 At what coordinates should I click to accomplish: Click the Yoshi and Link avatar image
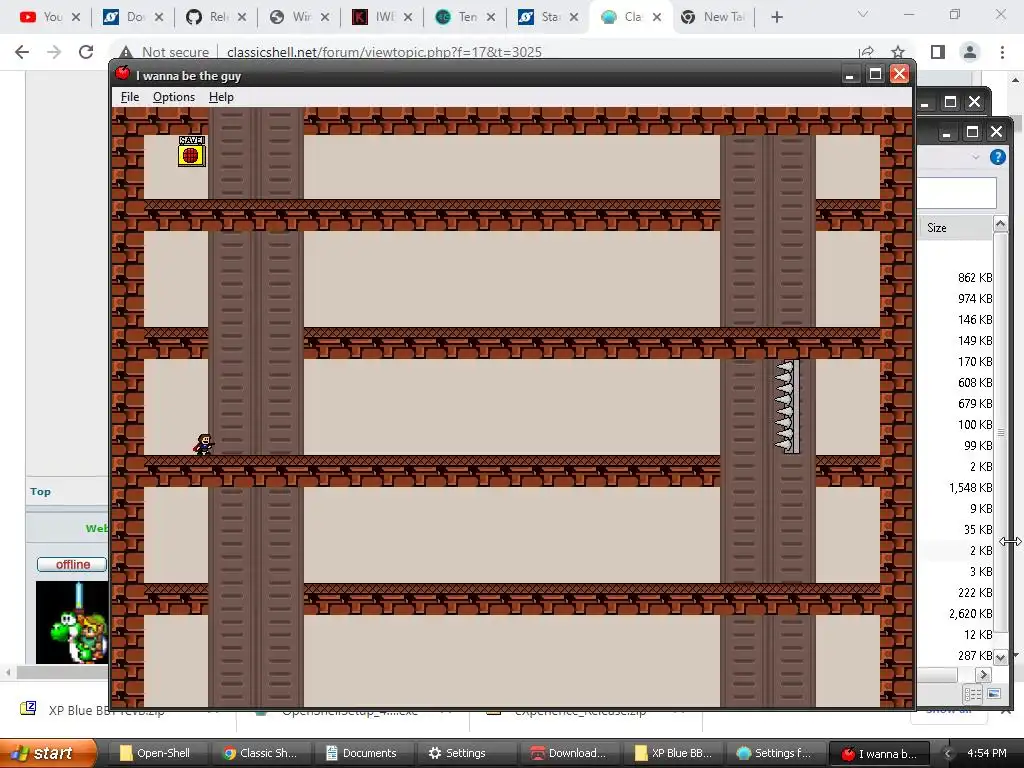[72, 622]
